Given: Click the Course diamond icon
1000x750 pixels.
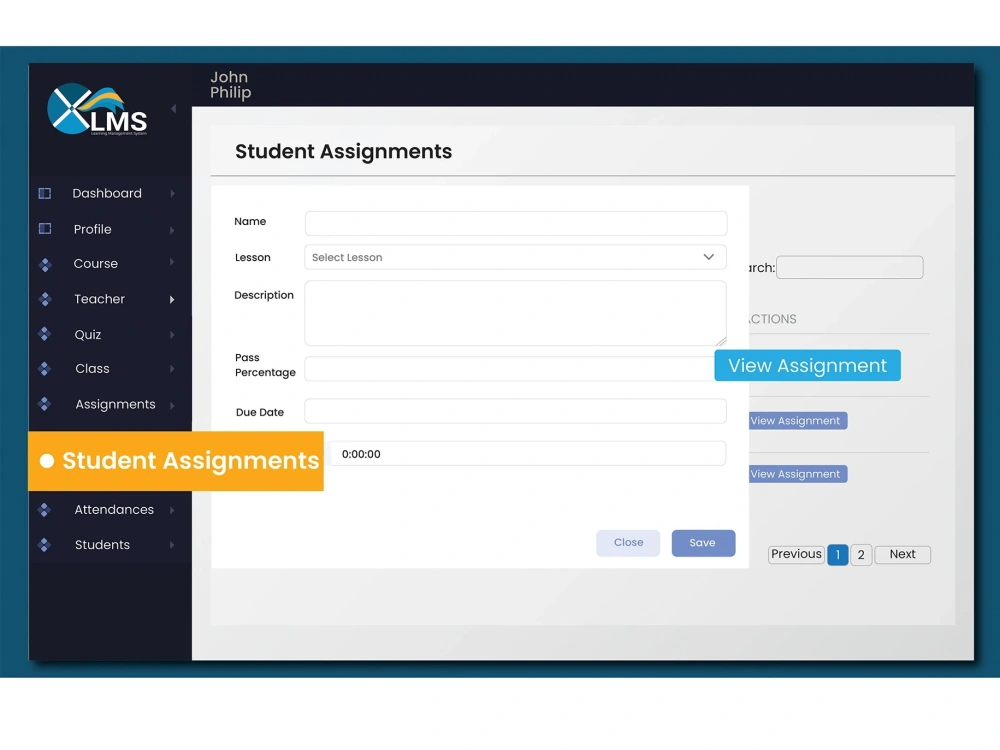Looking at the screenshot, I should [45, 264].
